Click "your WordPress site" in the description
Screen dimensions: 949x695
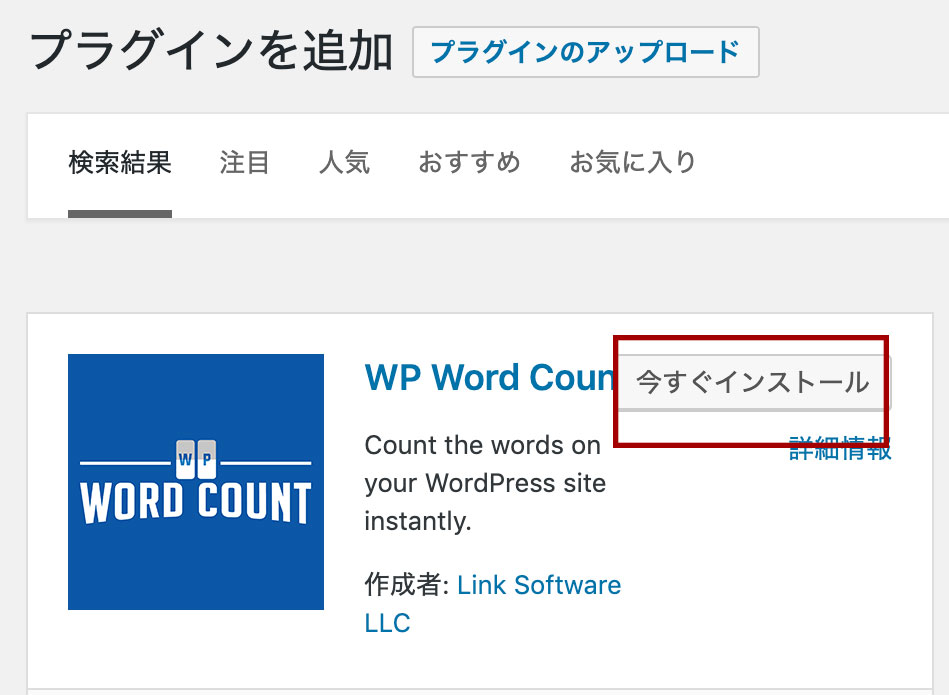tap(484, 483)
